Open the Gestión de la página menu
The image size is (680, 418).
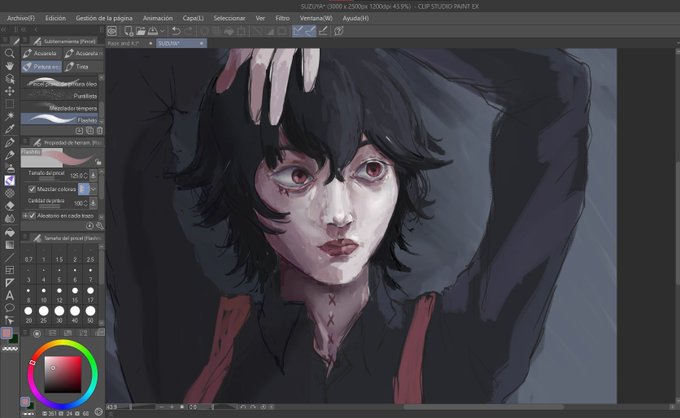coord(104,18)
